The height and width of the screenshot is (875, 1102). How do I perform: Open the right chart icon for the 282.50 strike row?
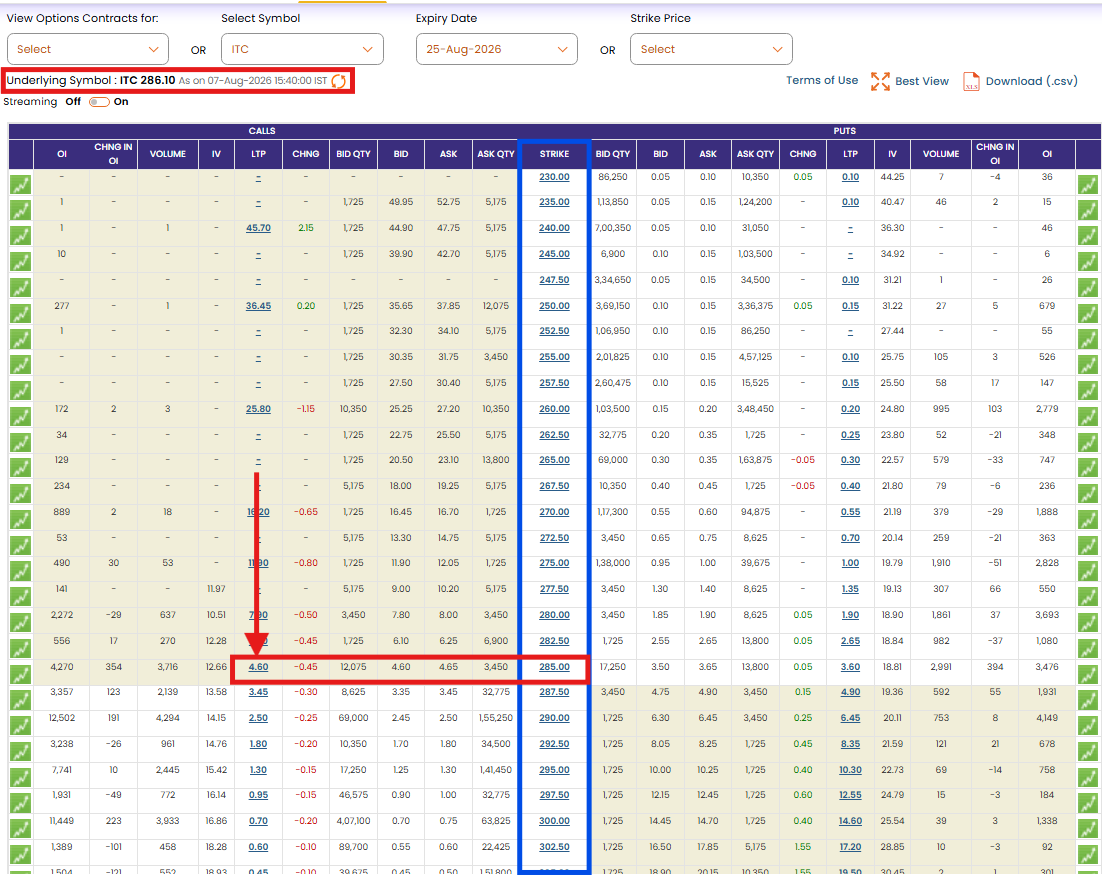click(x=1088, y=649)
